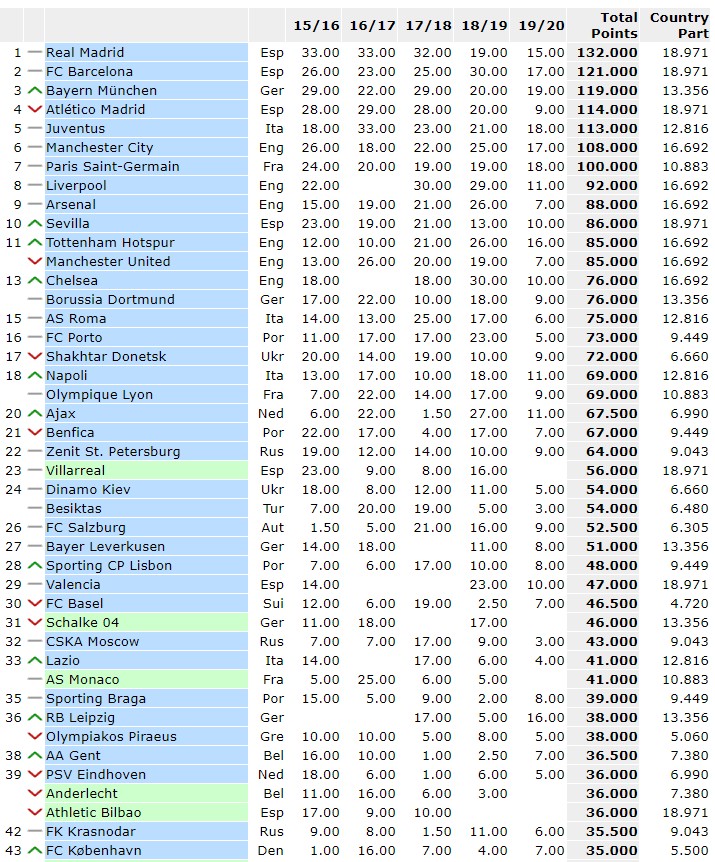Select Paris Saint-Germain team name
Viewport: 715px width, 862px height.
click(113, 167)
